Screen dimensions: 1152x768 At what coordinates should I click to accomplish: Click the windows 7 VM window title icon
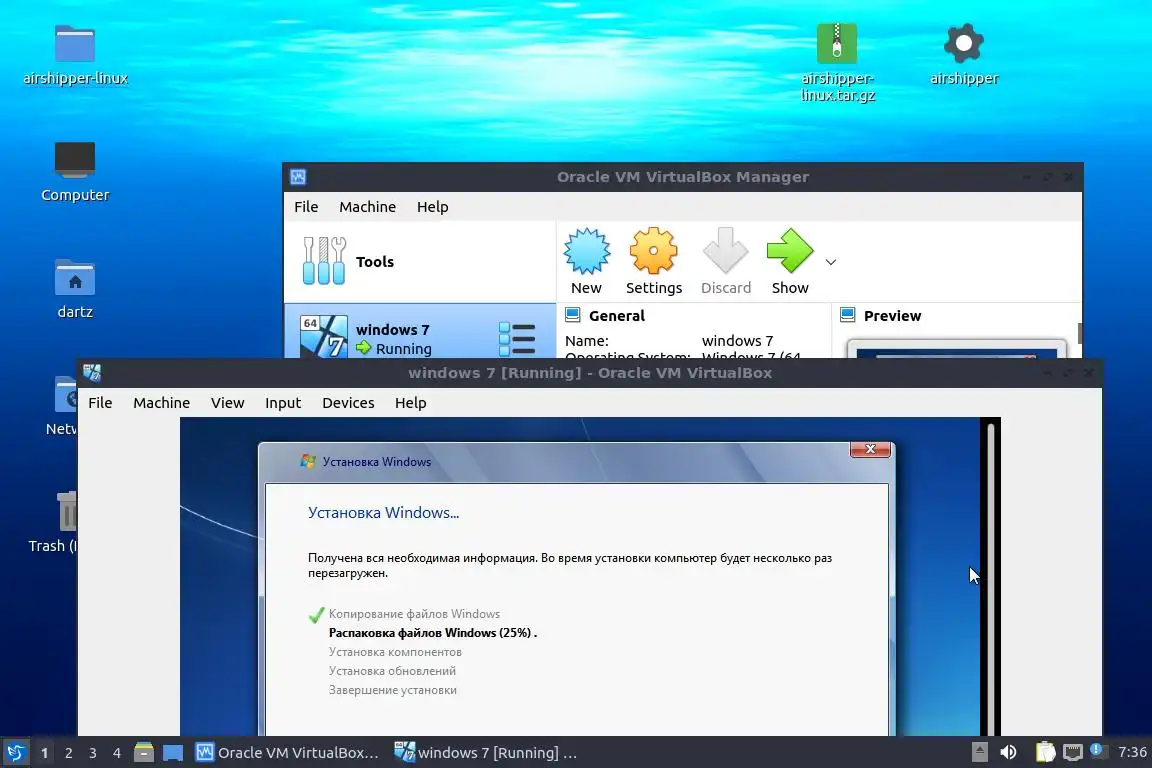coord(92,373)
